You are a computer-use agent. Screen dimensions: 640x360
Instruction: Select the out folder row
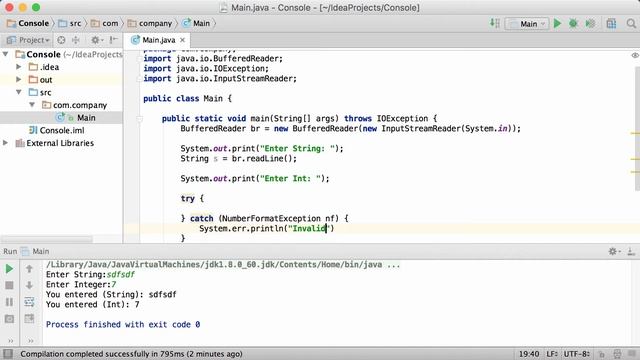(61, 80)
